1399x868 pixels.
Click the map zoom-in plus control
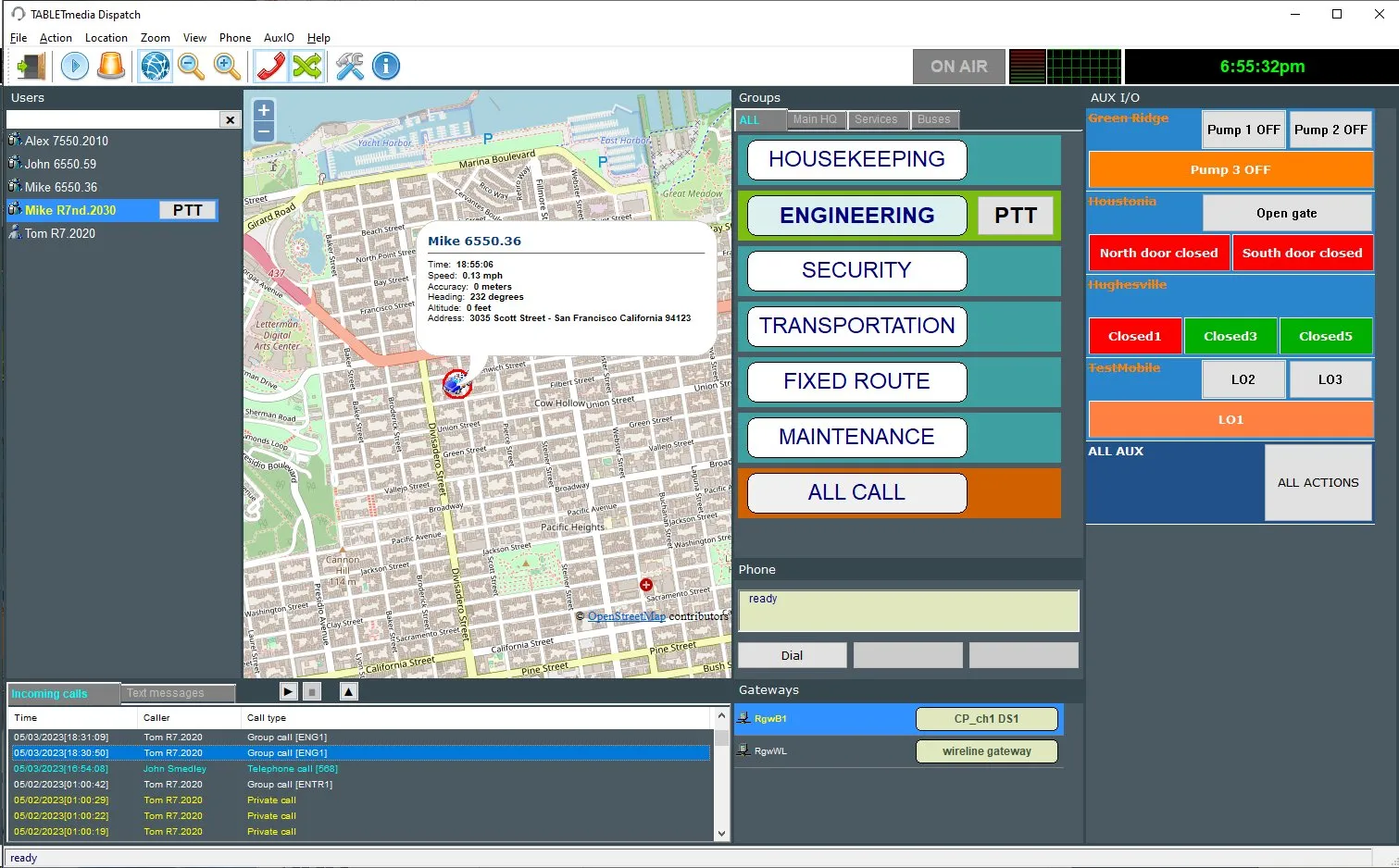[x=264, y=110]
